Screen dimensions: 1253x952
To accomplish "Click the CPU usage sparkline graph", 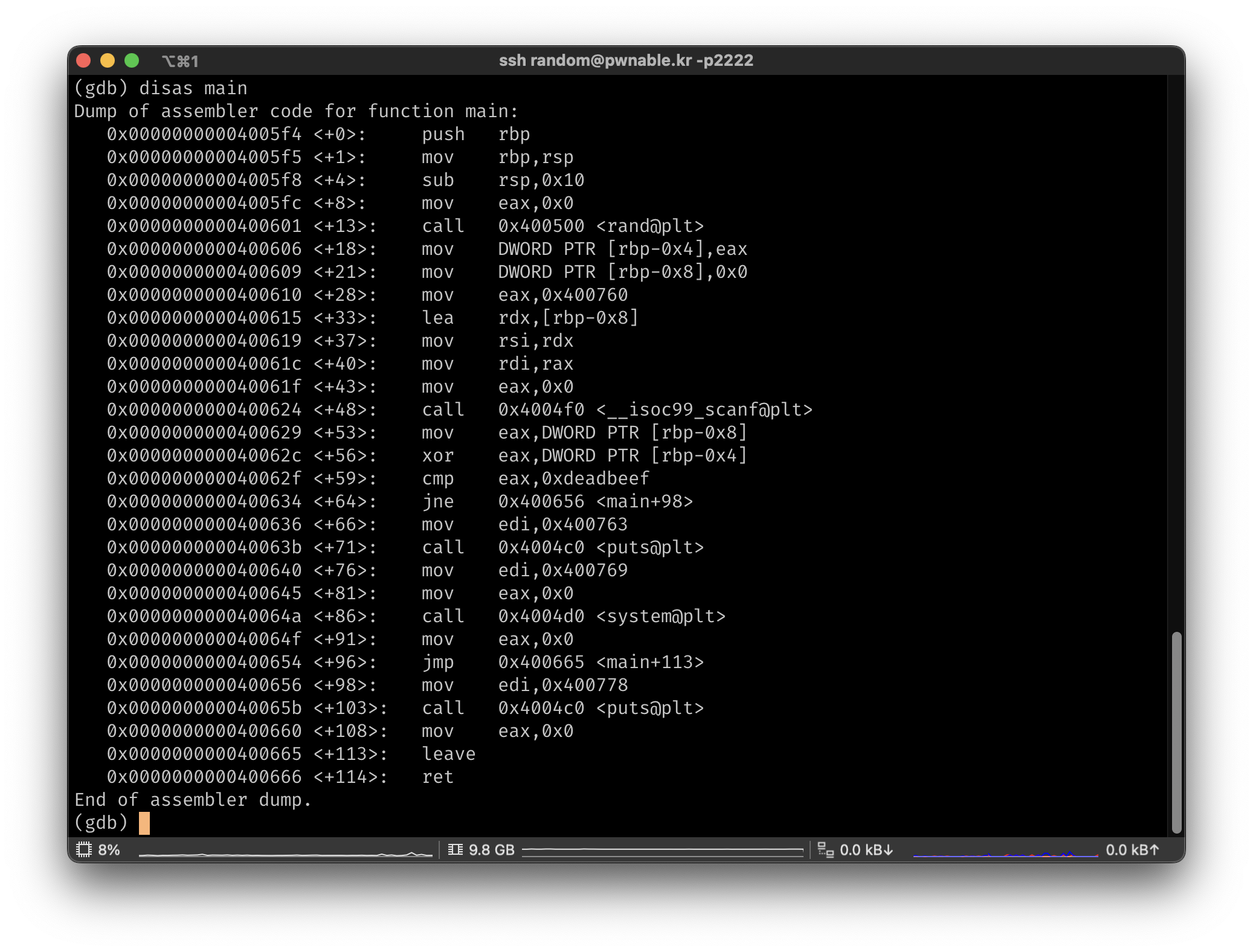I will point(285,852).
